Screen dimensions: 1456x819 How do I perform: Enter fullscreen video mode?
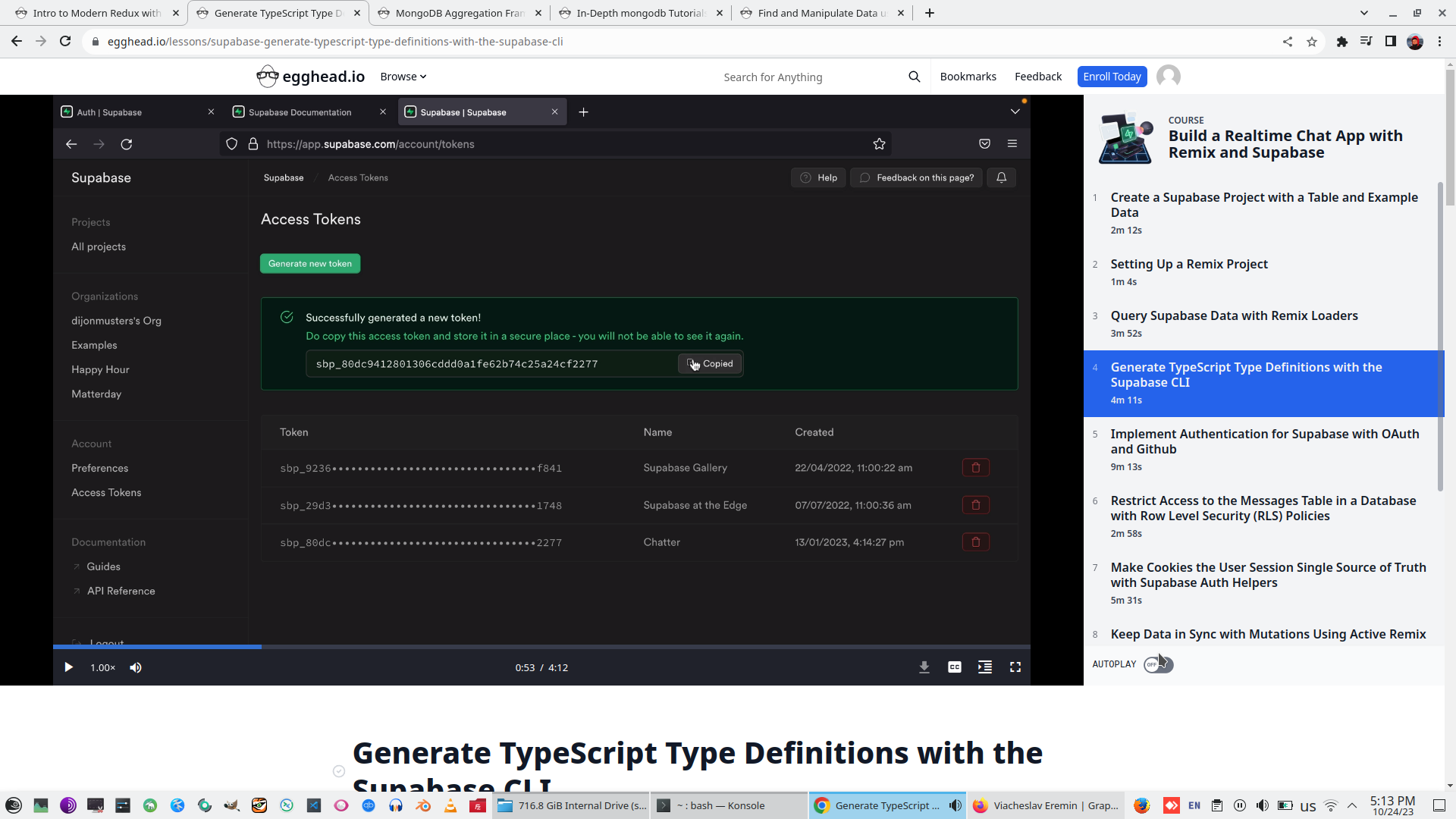[1015, 667]
